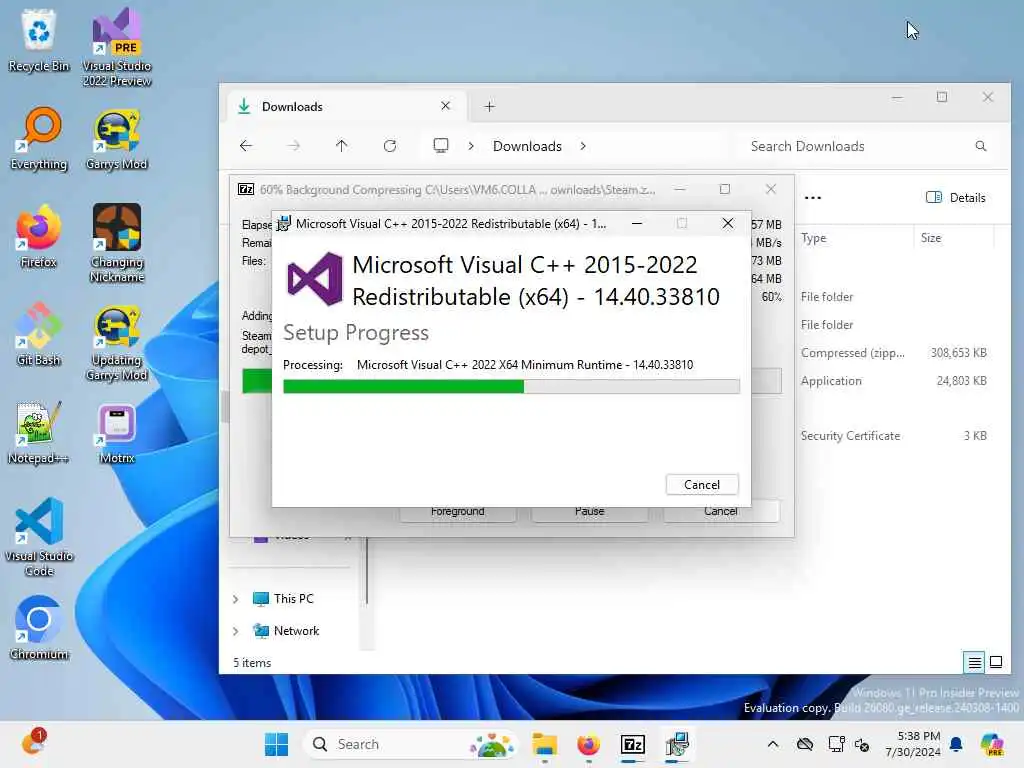The height and width of the screenshot is (768, 1024).
Task: Switch to 7-Zip on the taskbar
Action: pos(633,744)
